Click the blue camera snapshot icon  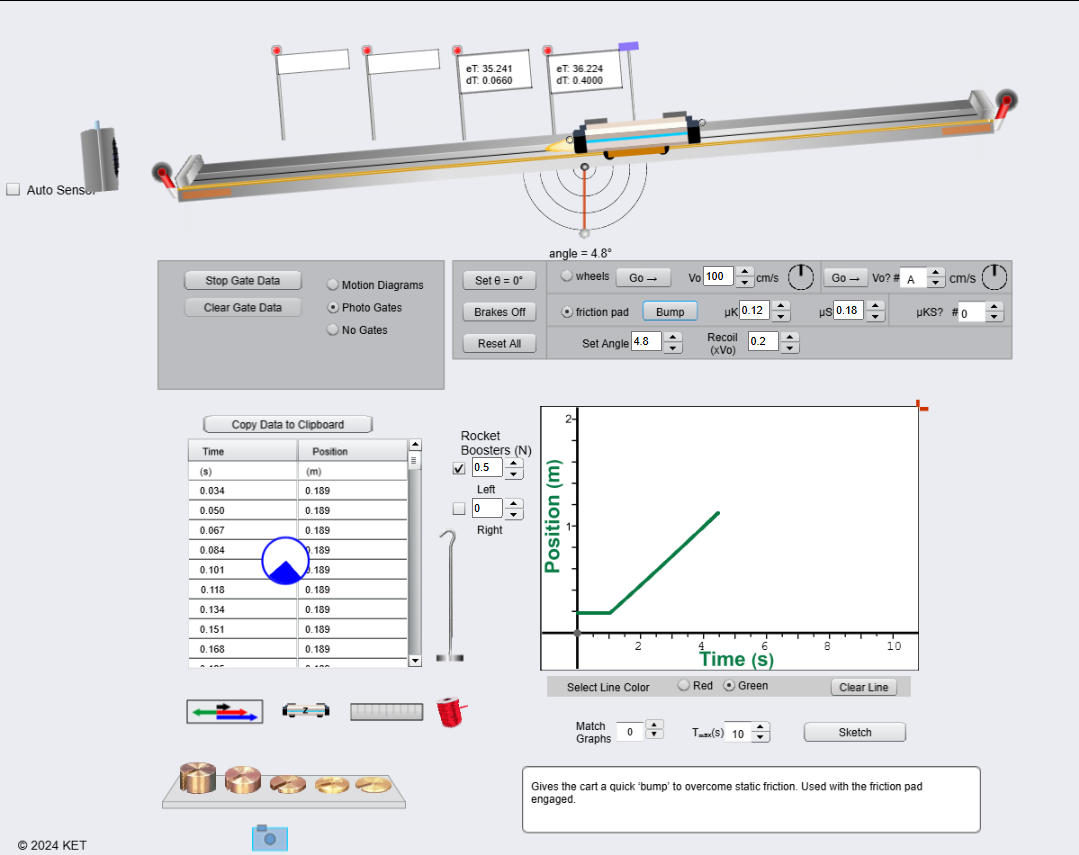tap(269, 838)
